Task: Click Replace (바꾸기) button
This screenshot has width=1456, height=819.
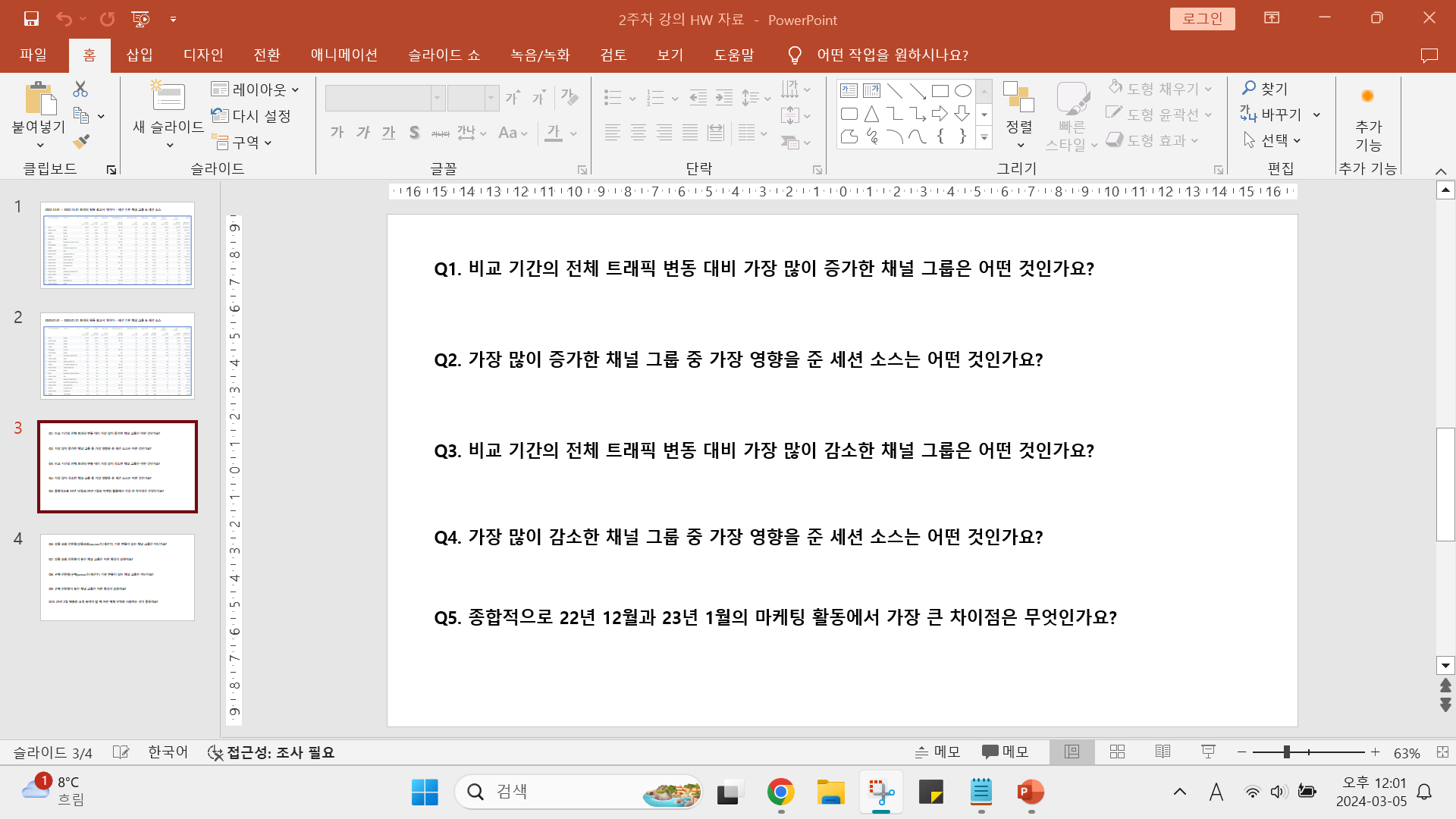Action: click(x=1272, y=115)
